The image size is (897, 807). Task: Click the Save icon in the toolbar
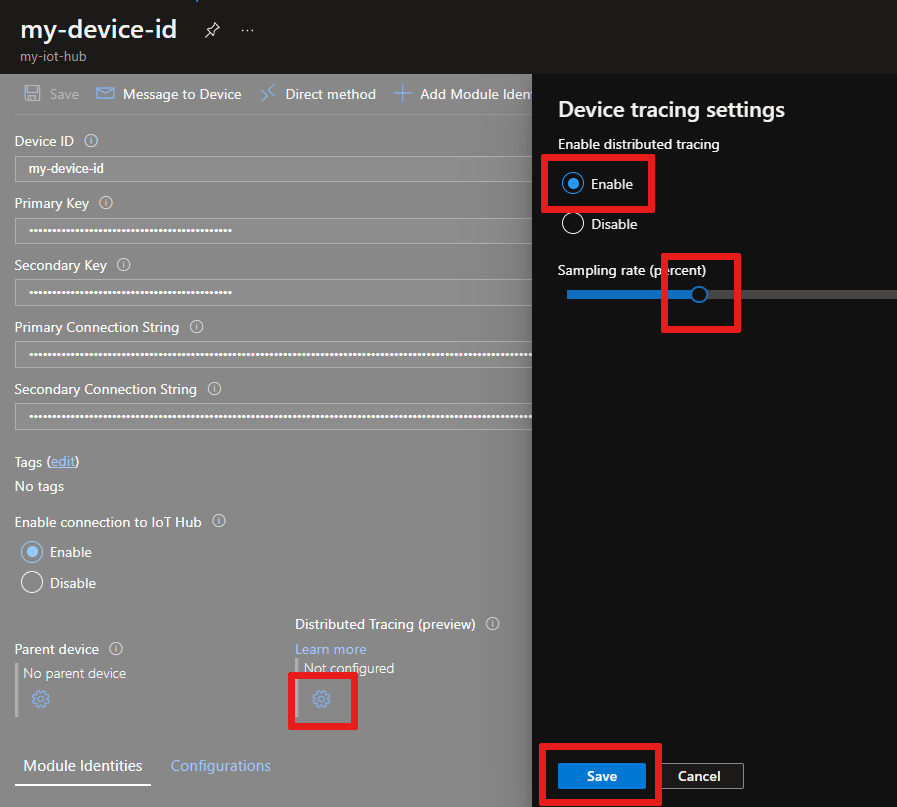click(x=50, y=94)
